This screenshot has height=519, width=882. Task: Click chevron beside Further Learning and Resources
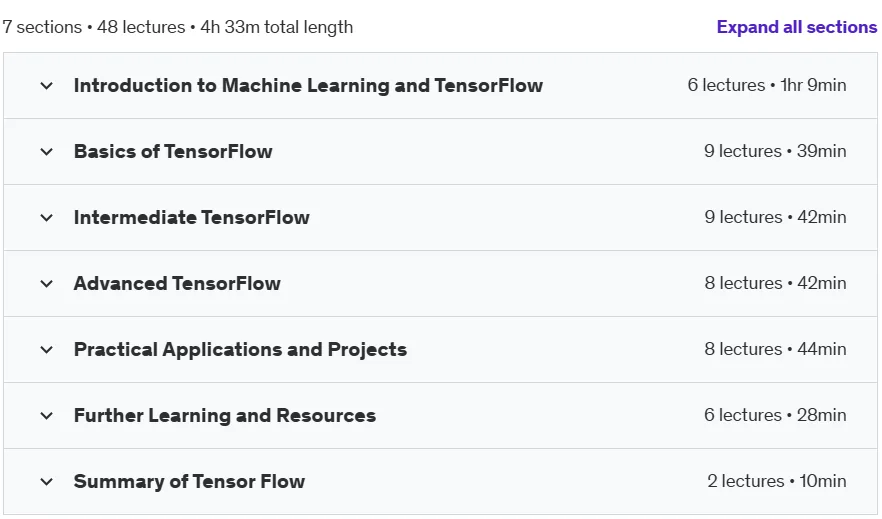tap(47, 416)
